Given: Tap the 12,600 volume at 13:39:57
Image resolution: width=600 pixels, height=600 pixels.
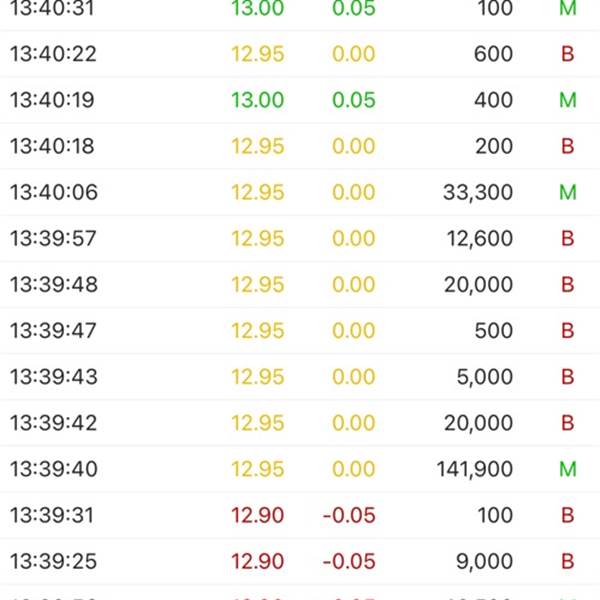Looking at the screenshot, I should 479,238.
